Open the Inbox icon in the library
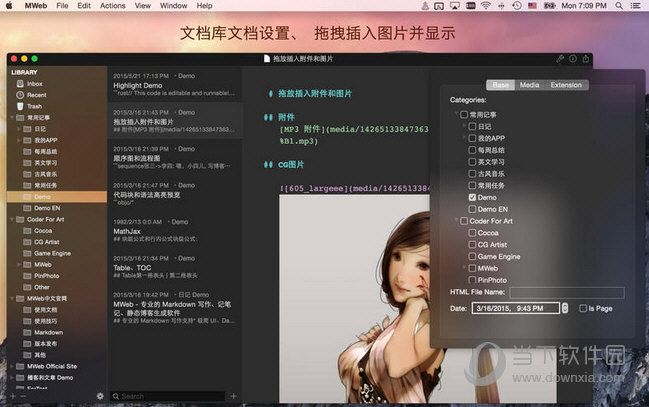649x407 pixels. point(20,84)
